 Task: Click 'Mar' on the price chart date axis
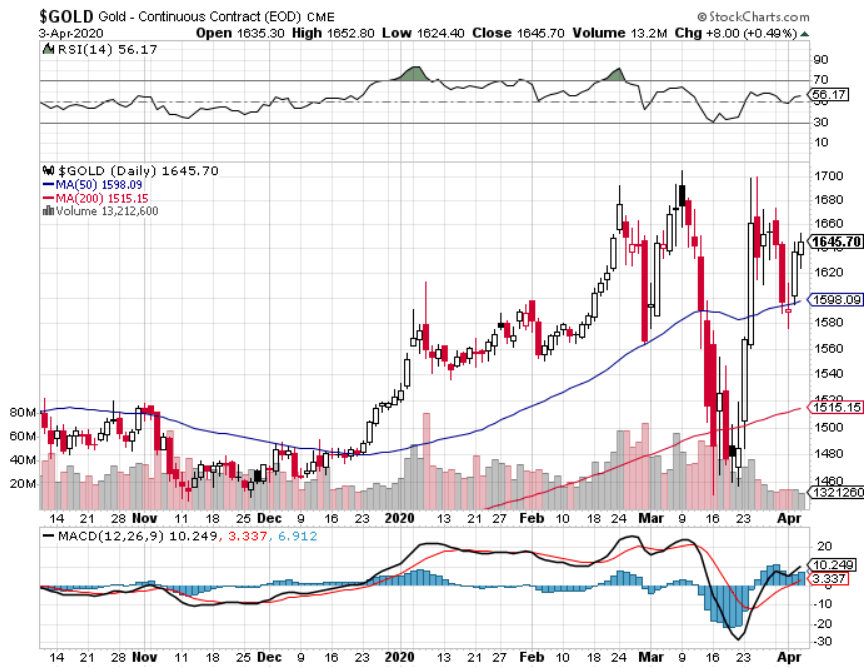pos(651,518)
